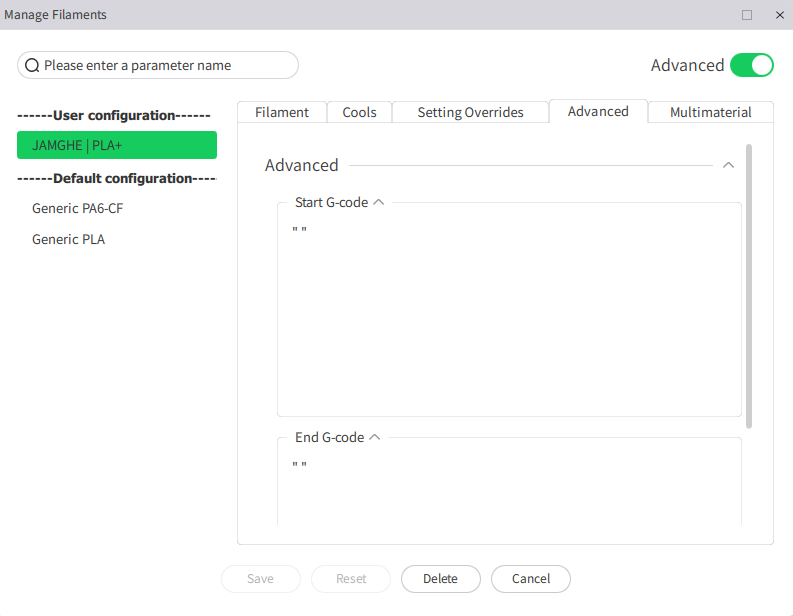Click the User configuration header text
This screenshot has height=616, width=793.
(114, 115)
